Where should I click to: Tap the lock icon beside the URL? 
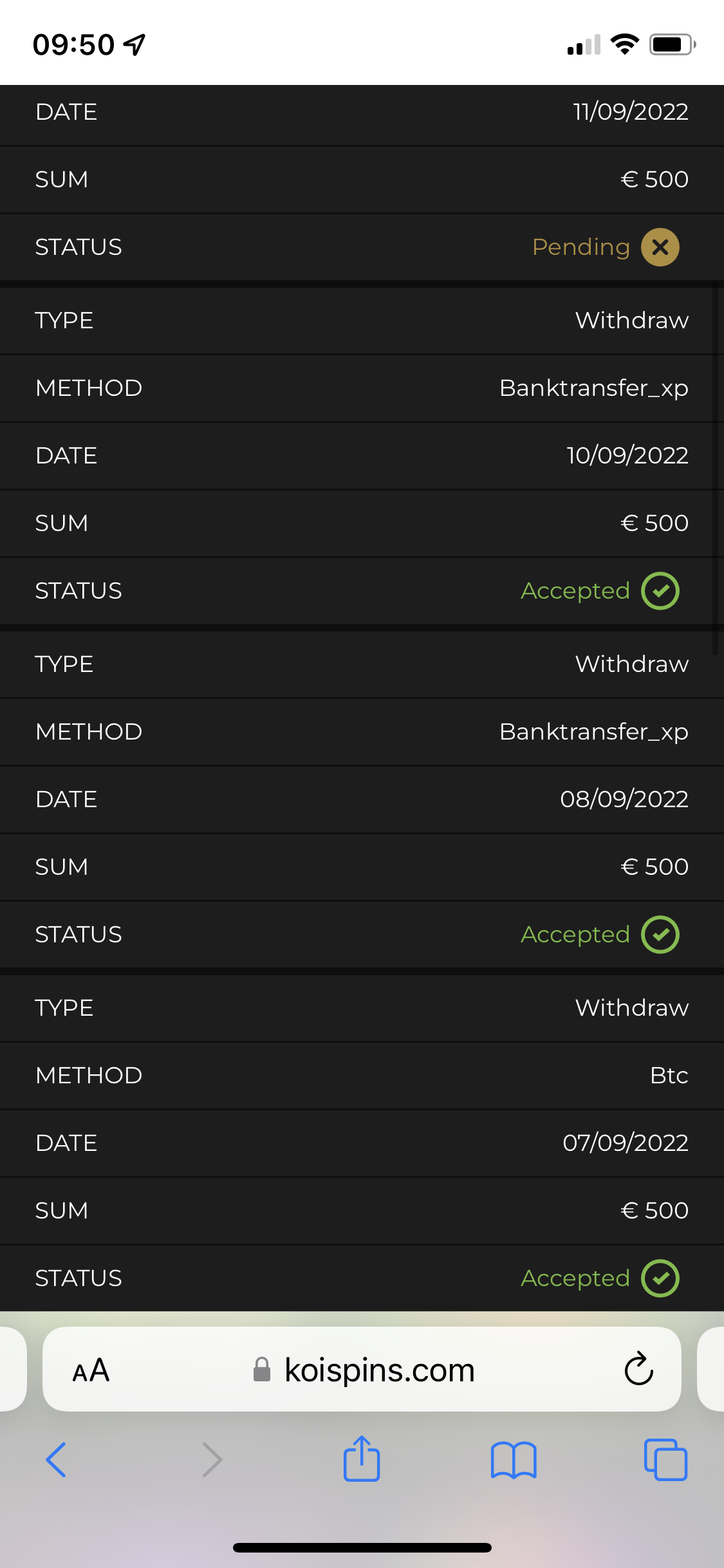coord(262,1370)
